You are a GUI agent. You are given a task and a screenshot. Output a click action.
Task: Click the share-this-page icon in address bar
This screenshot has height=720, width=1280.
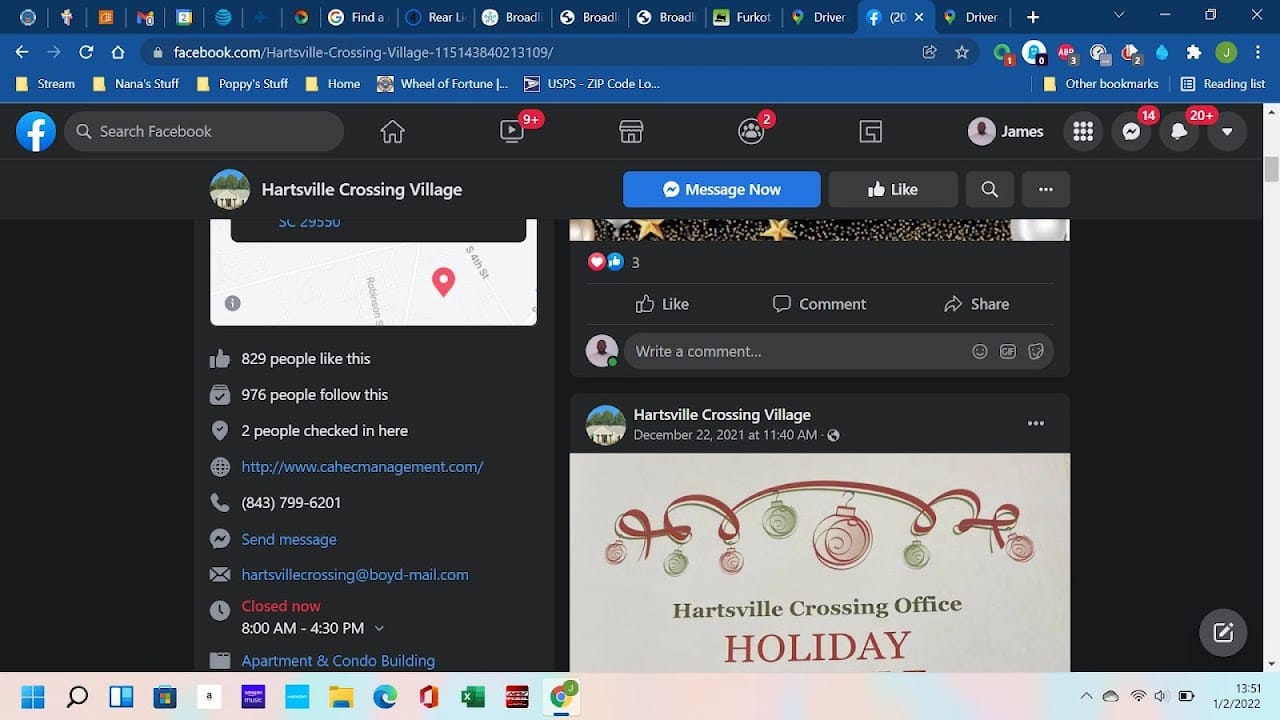tap(930, 52)
